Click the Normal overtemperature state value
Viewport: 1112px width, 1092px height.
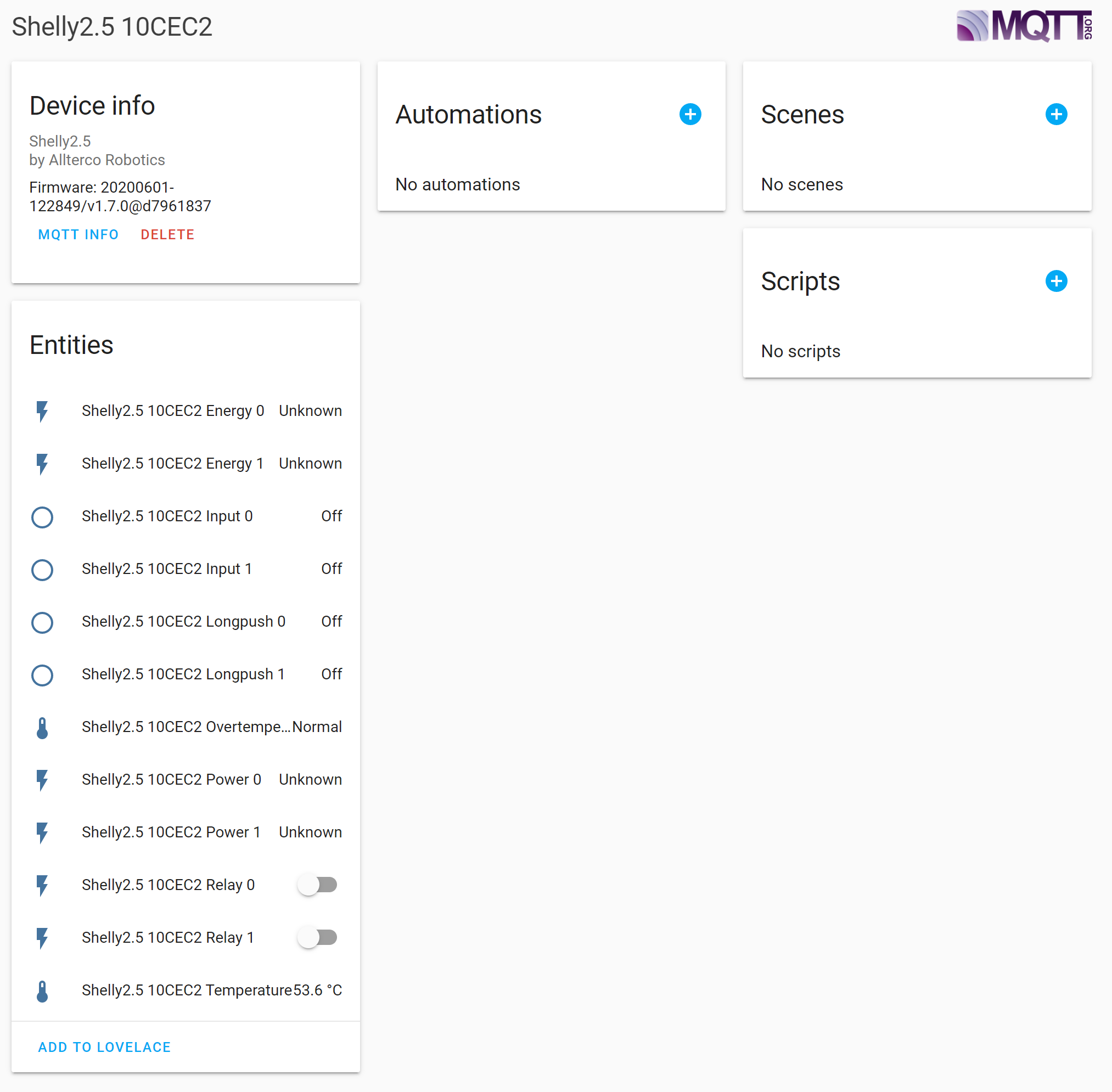click(x=317, y=727)
